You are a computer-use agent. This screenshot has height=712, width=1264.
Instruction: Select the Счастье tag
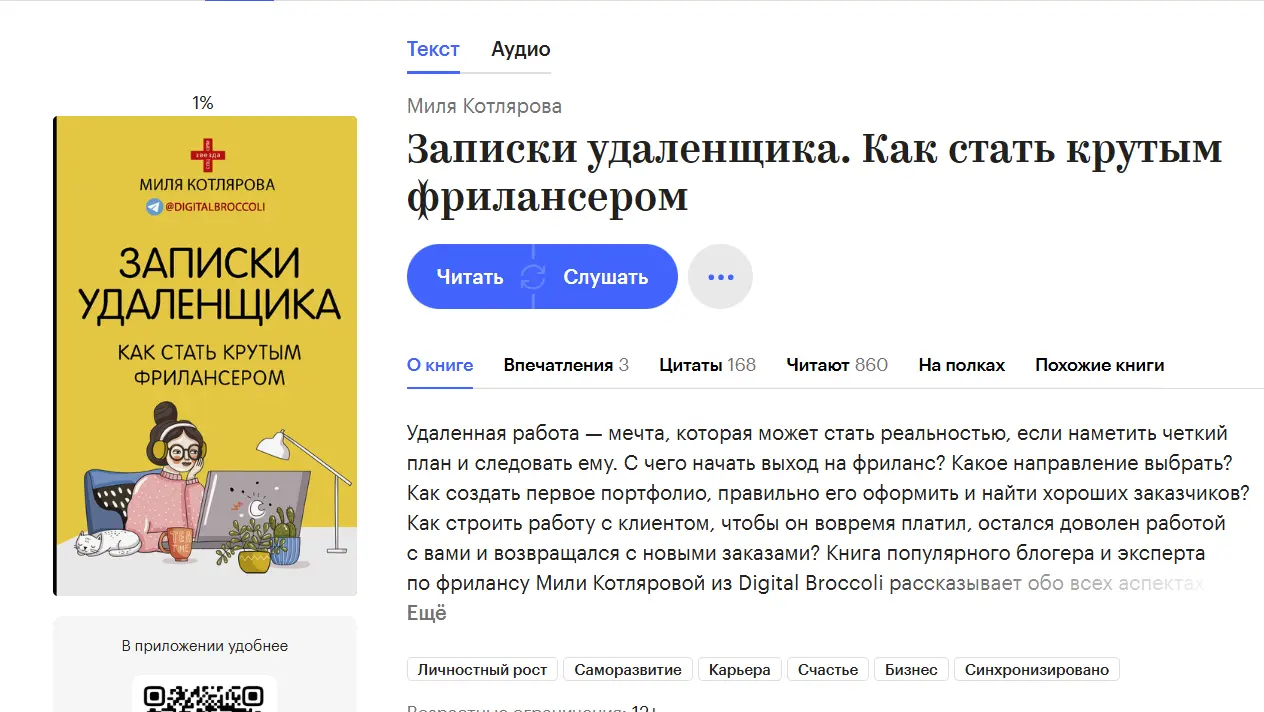click(x=828, y=670)
